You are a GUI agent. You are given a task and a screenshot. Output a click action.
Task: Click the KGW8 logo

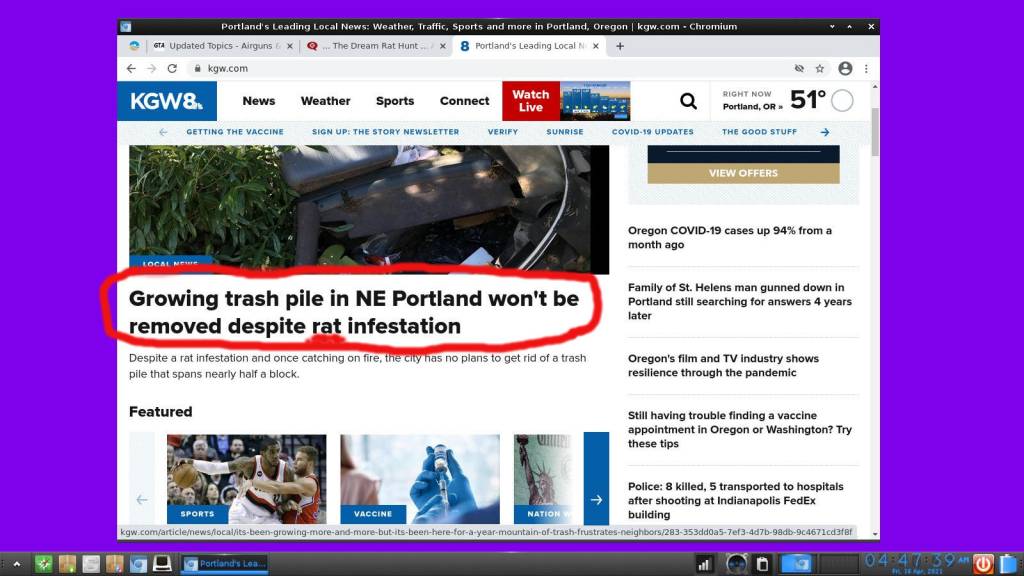point(167,101)
